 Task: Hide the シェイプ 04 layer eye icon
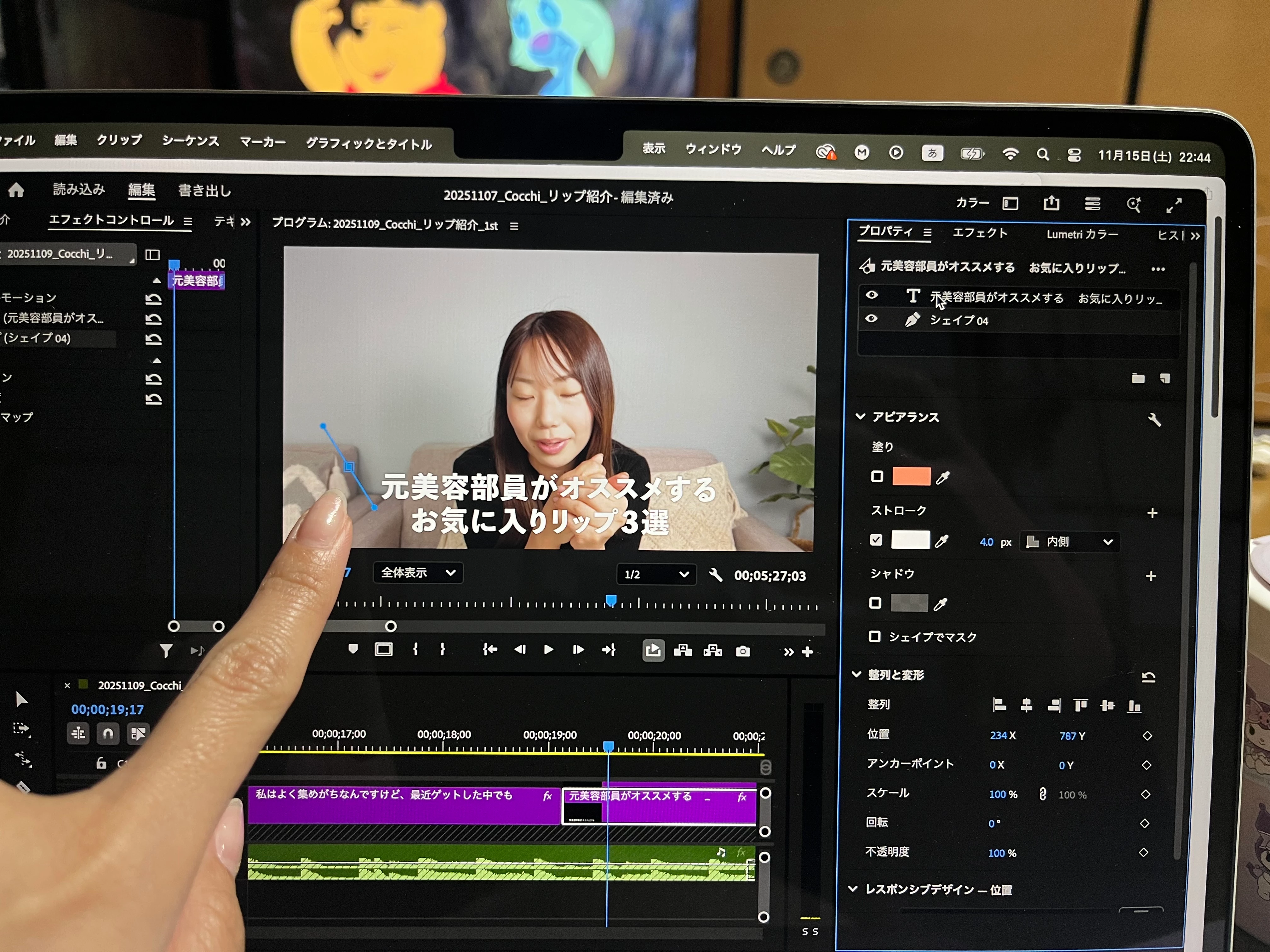(x=871, y=319)
